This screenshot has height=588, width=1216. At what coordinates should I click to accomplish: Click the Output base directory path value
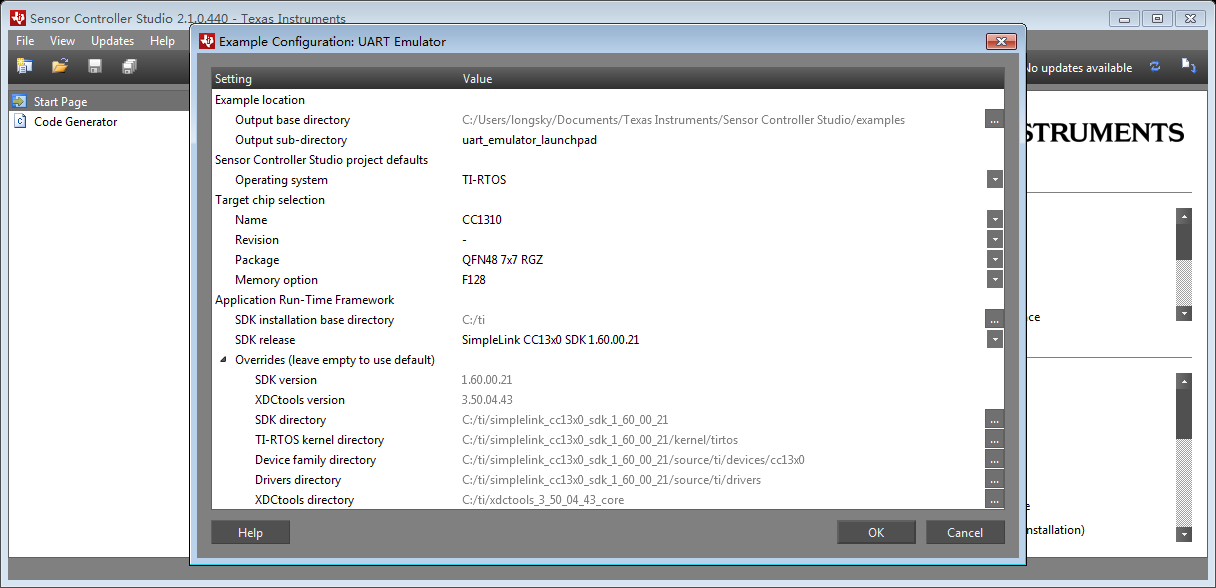pos(683,120)
